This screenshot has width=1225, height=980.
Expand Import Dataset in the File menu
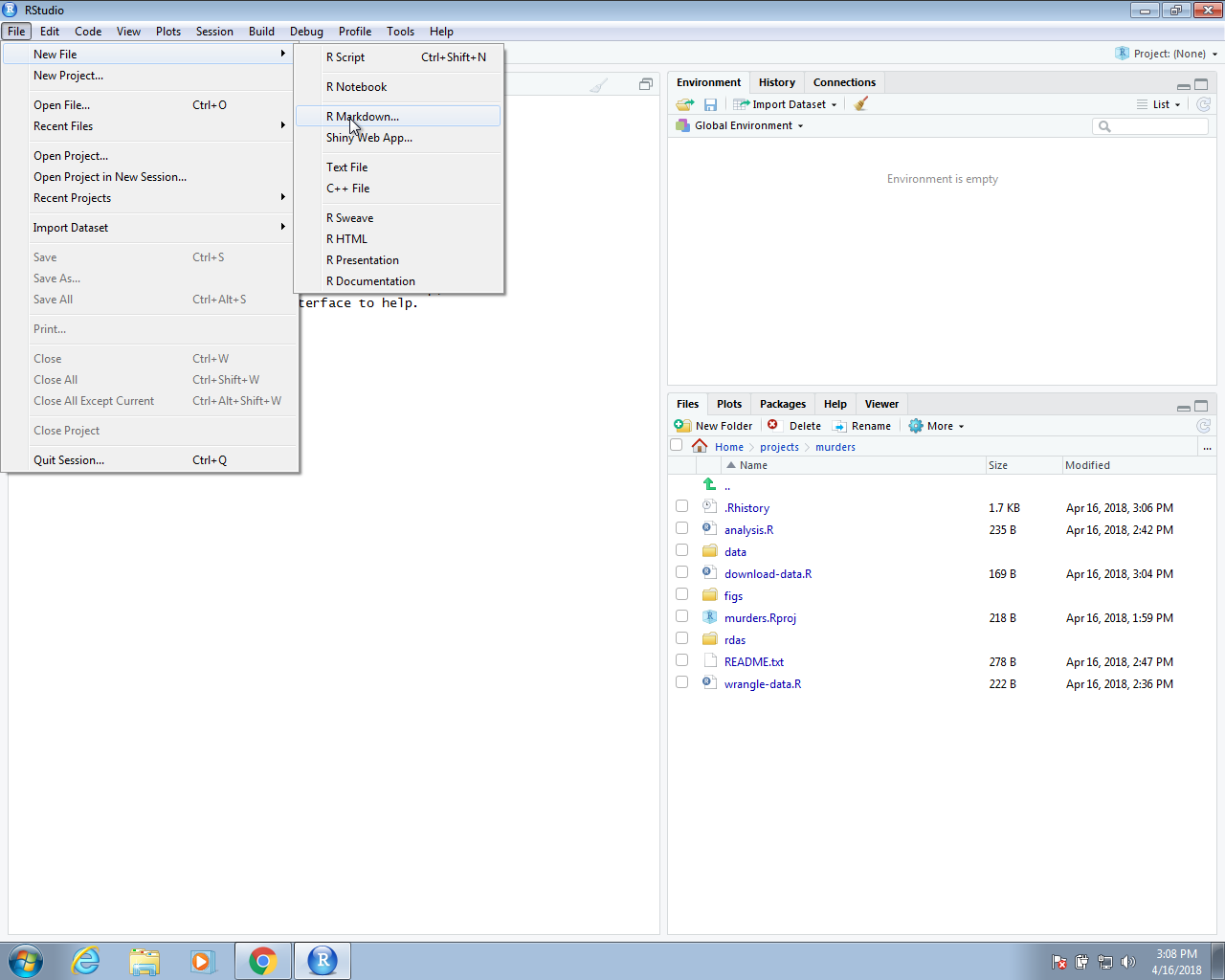pyautogui.click(x=151, y=227)
